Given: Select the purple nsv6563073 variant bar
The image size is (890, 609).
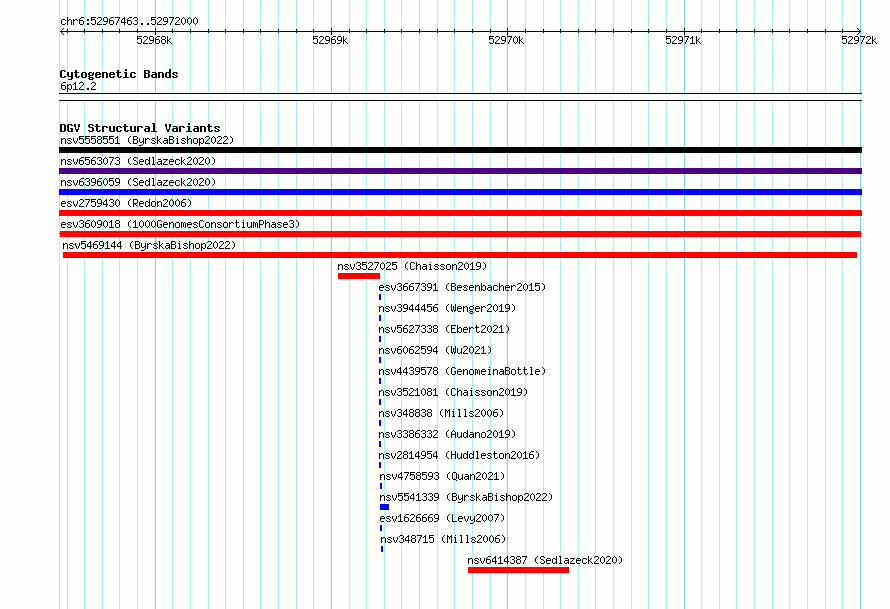Looking at the screenshot, I should point(460,171).
